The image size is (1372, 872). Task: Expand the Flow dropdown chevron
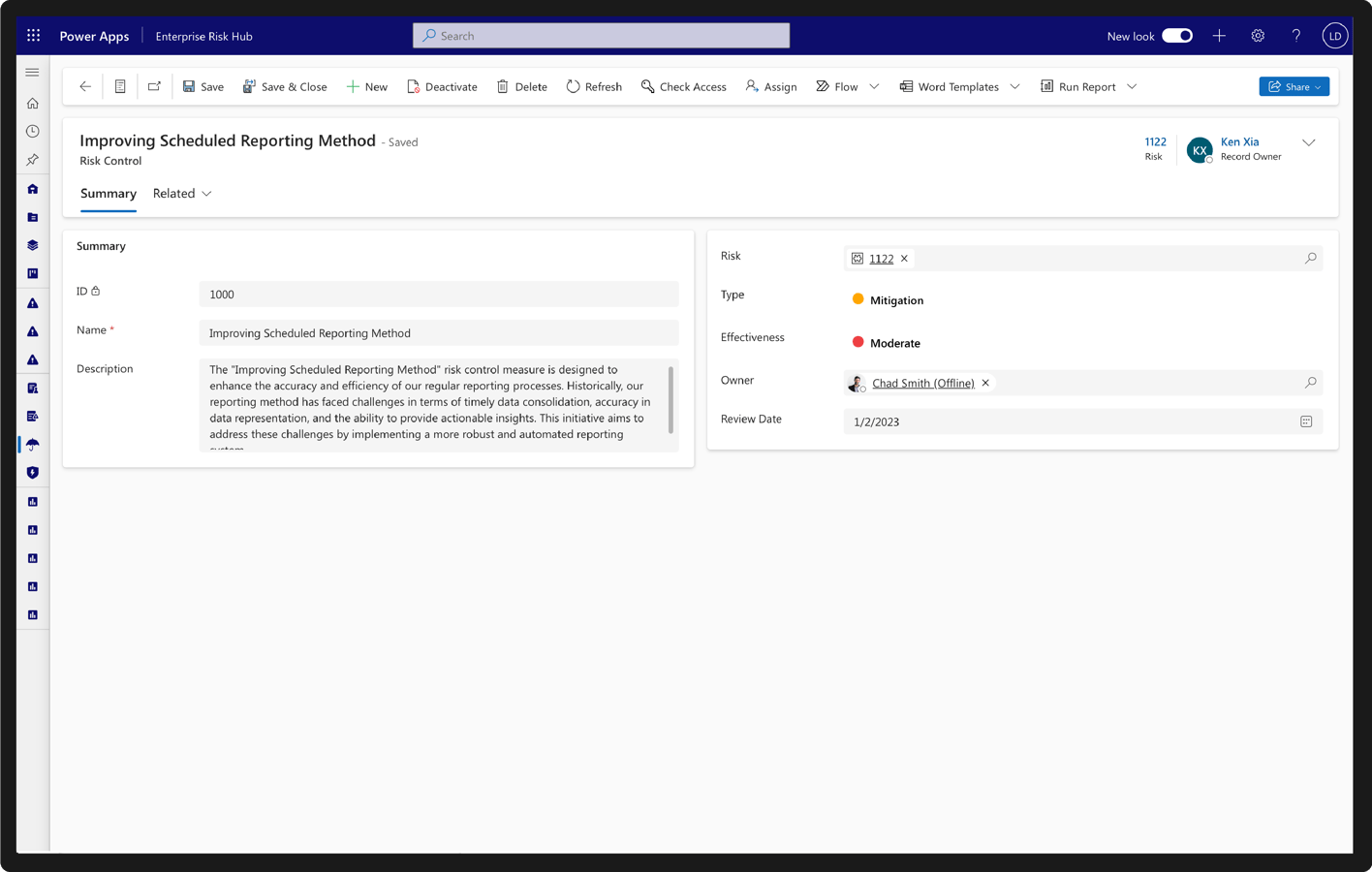pos(874,86)
